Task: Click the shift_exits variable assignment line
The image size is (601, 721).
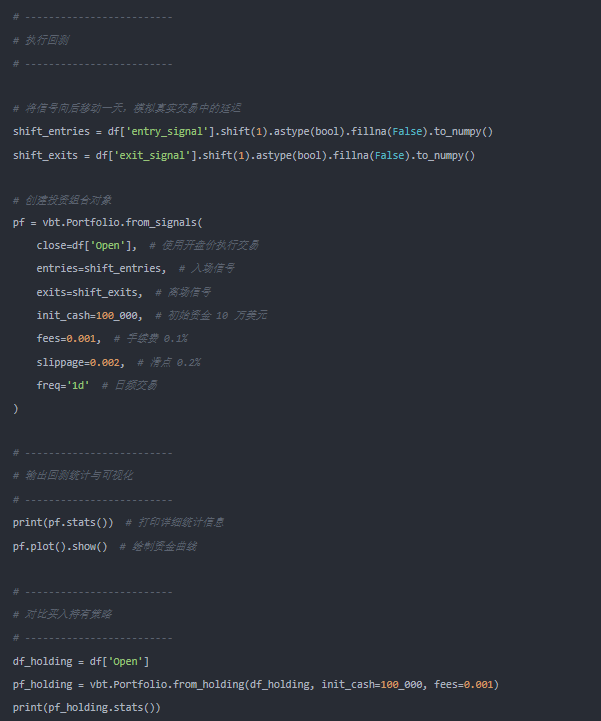Action: point(244,155)
